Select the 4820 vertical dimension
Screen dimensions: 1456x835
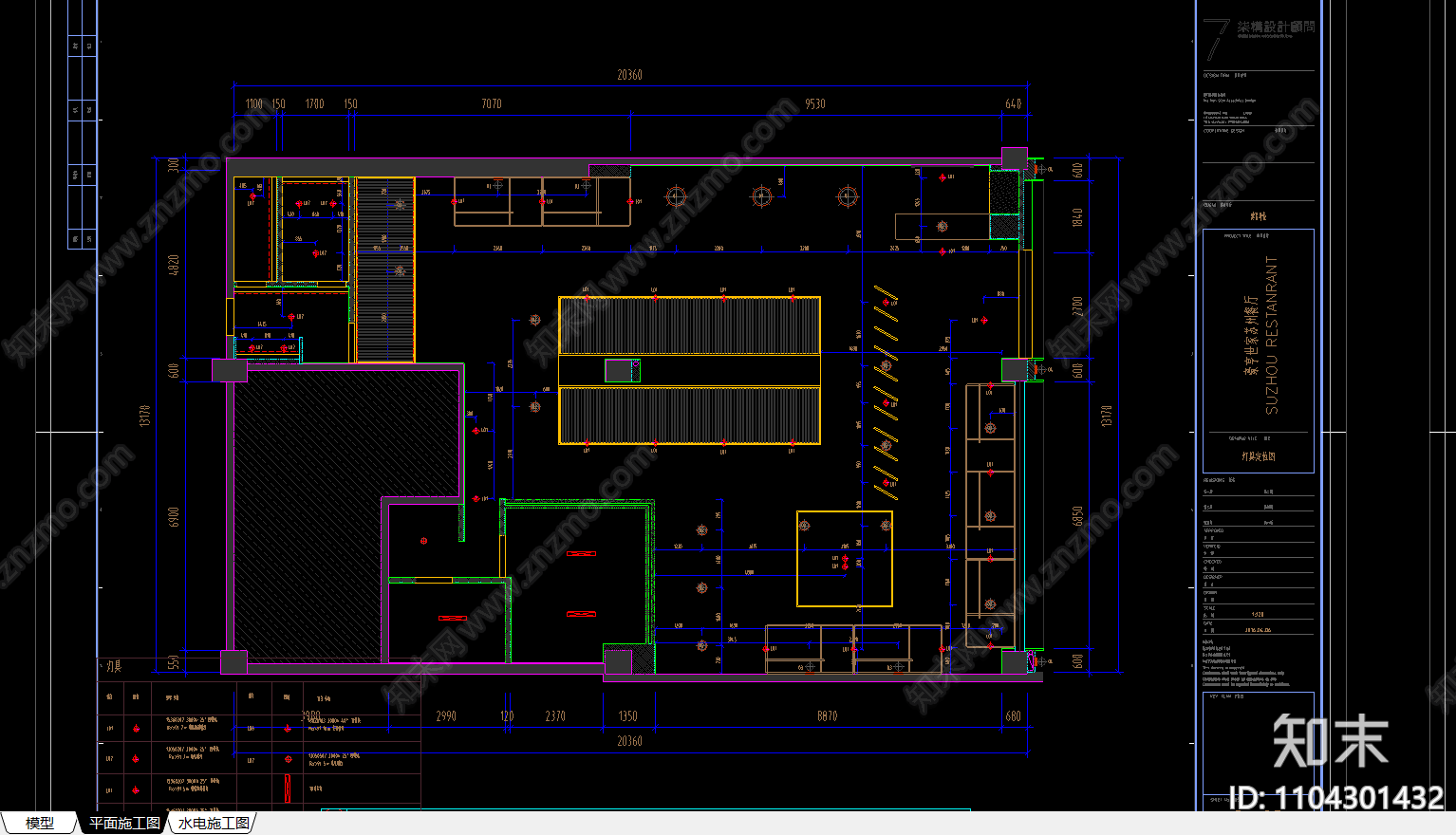click(x=174, y=265)
